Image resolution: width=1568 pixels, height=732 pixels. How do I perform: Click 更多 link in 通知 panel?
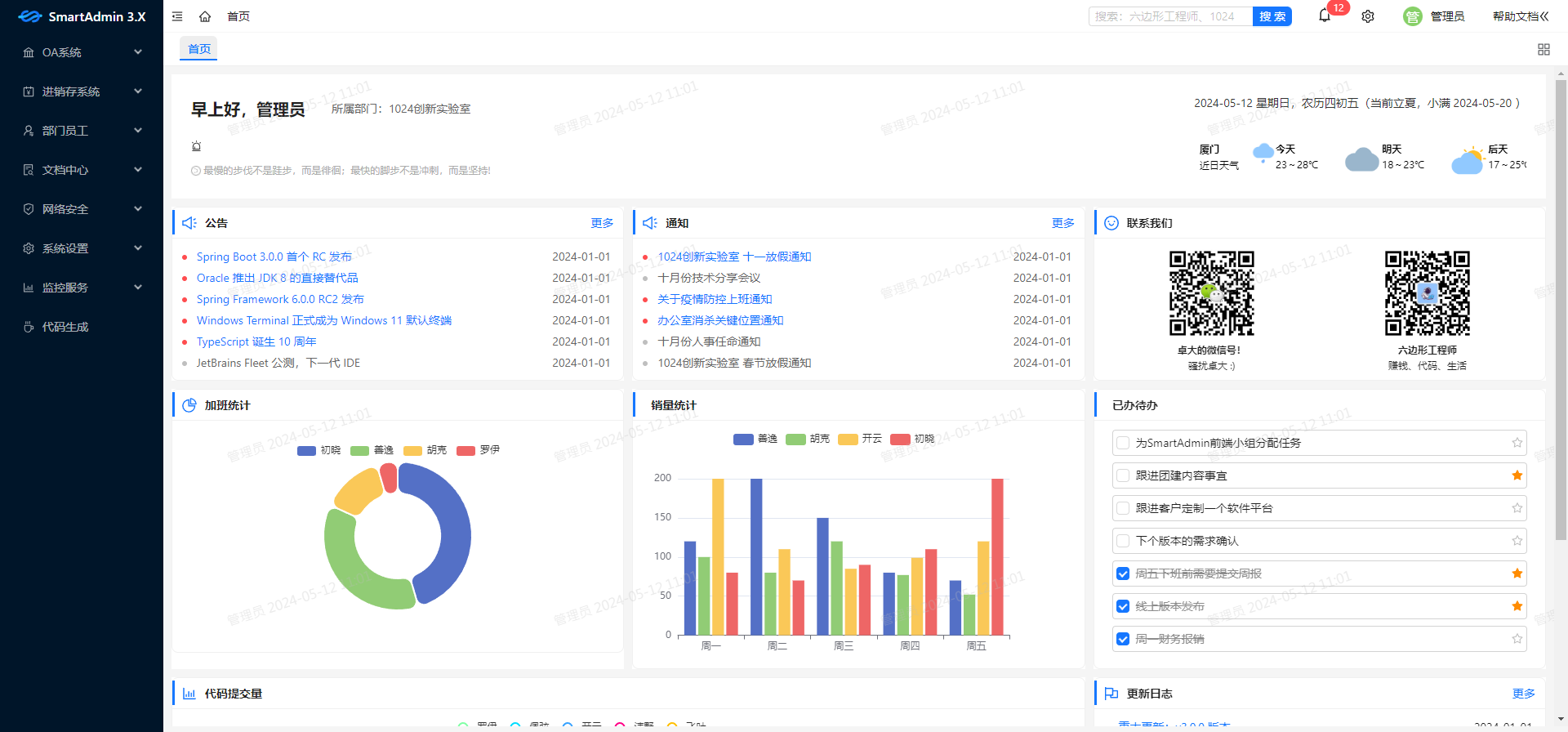click(1063, 223)
